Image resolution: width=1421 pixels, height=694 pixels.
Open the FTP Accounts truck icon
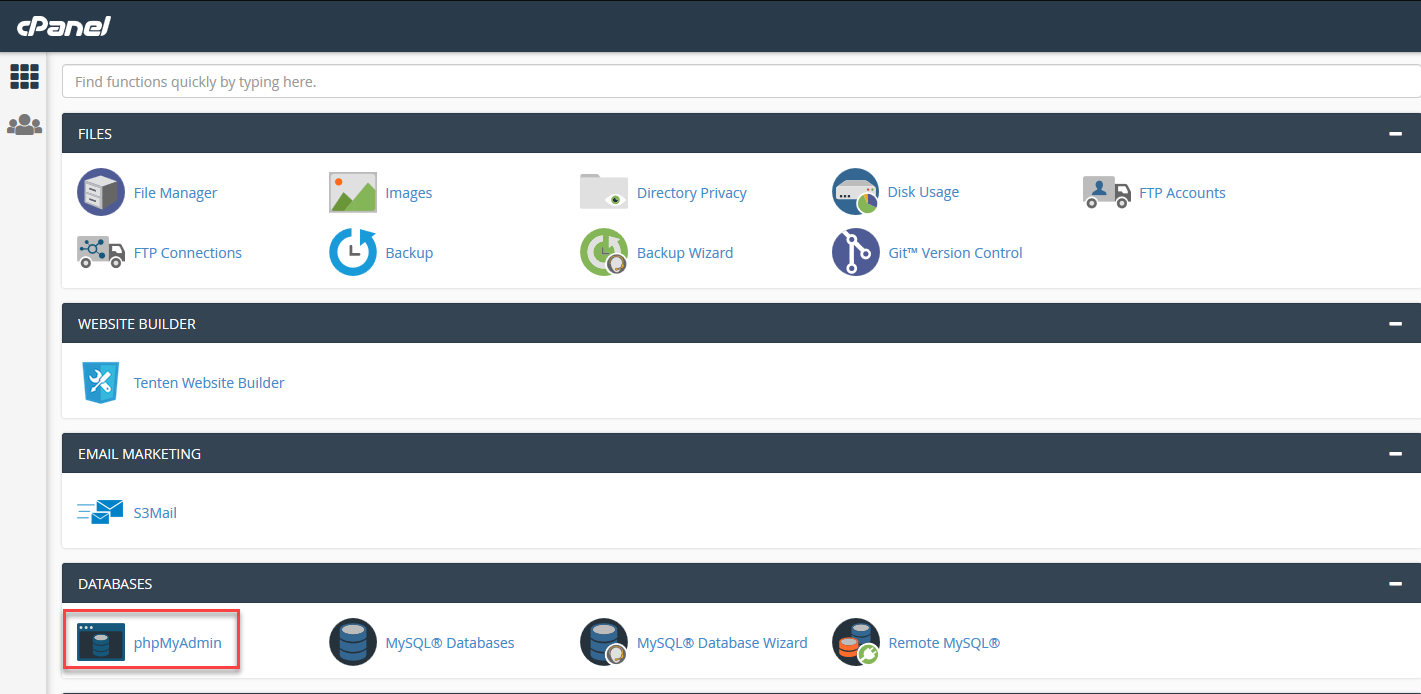pyautogui.click(x=1107, y=192)
